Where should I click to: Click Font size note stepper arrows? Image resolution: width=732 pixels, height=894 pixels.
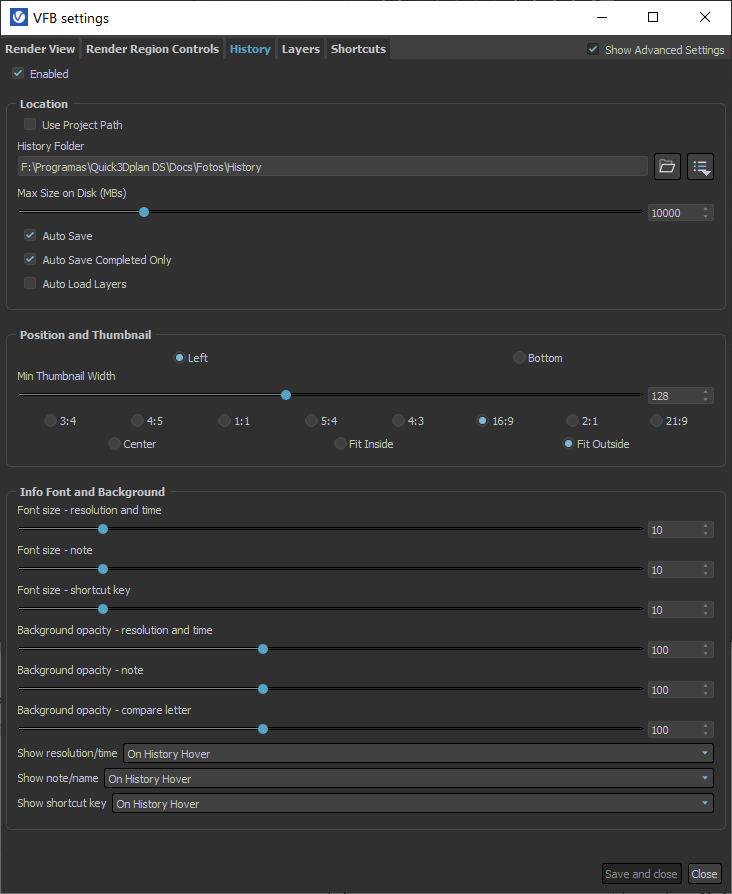pos(706,570)
